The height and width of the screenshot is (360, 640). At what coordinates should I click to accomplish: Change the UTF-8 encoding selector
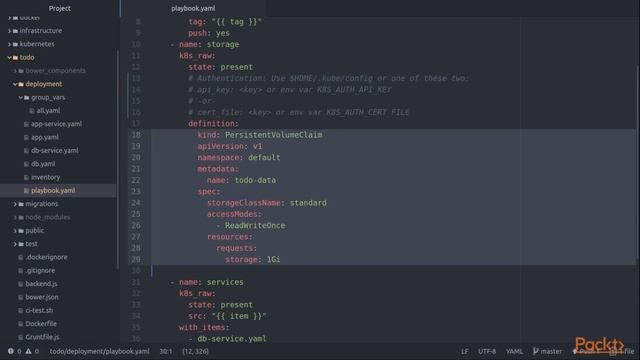[487, 351]
